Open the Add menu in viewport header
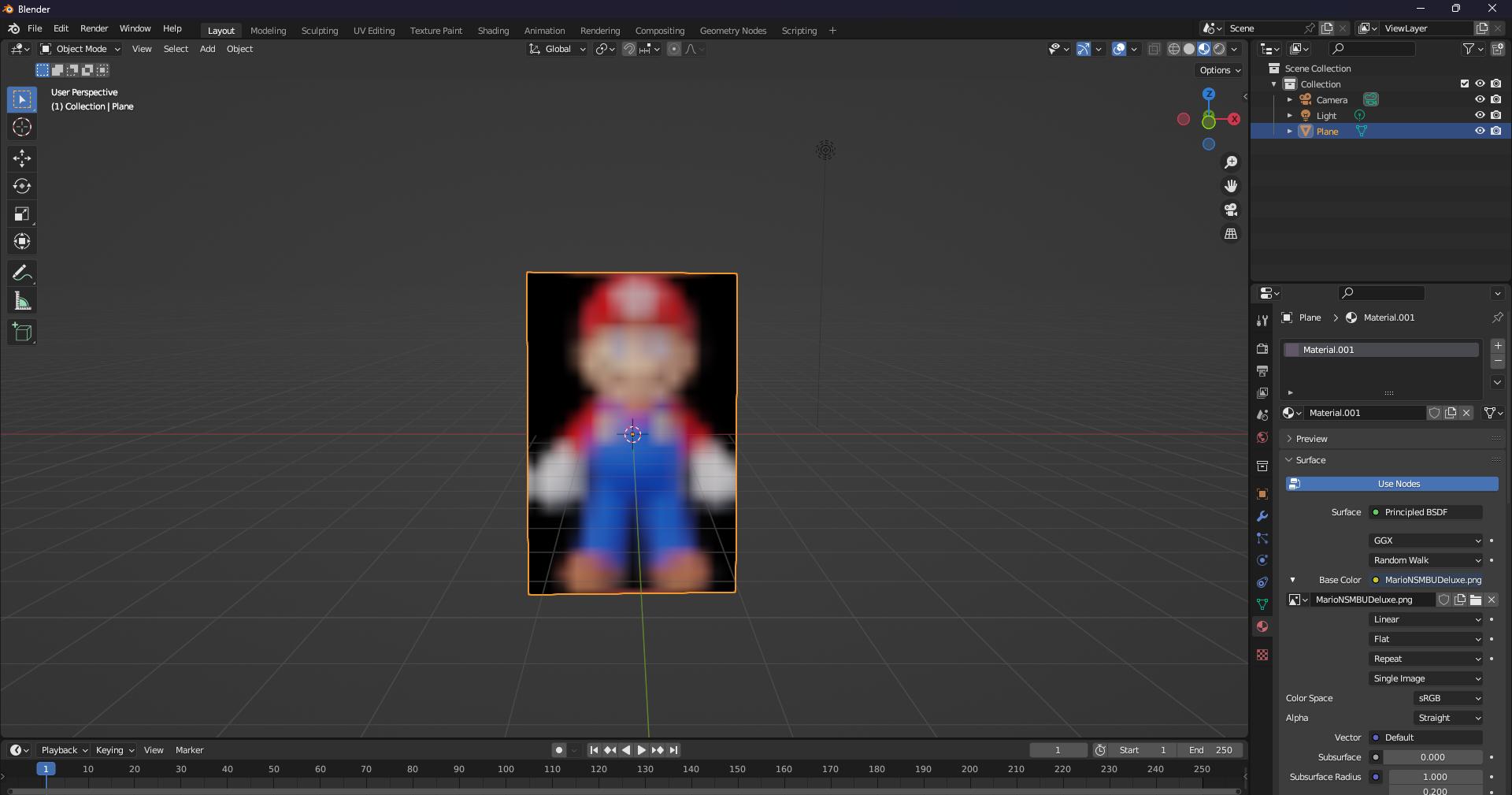 (x=207, y=49)
